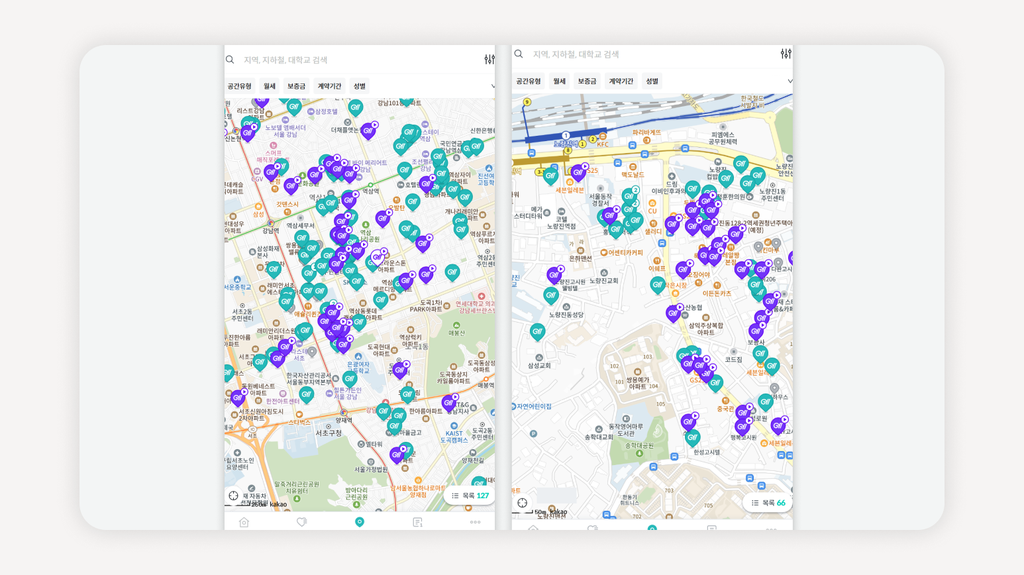This screenshot has width=1024, height=575.
Task: Open filter settings icon on left screen
Action: 489,60
